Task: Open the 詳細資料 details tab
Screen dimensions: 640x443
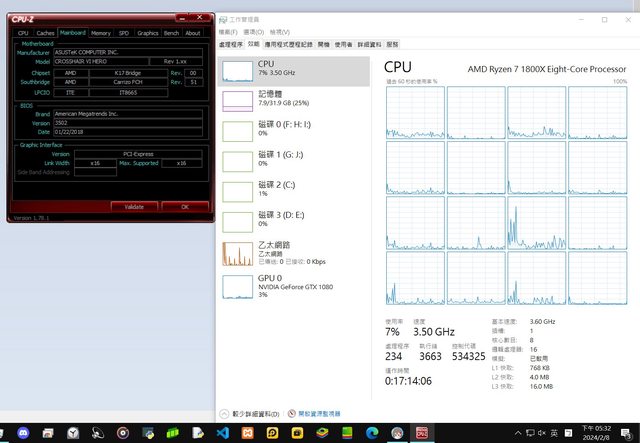Action: coord(369,45)
